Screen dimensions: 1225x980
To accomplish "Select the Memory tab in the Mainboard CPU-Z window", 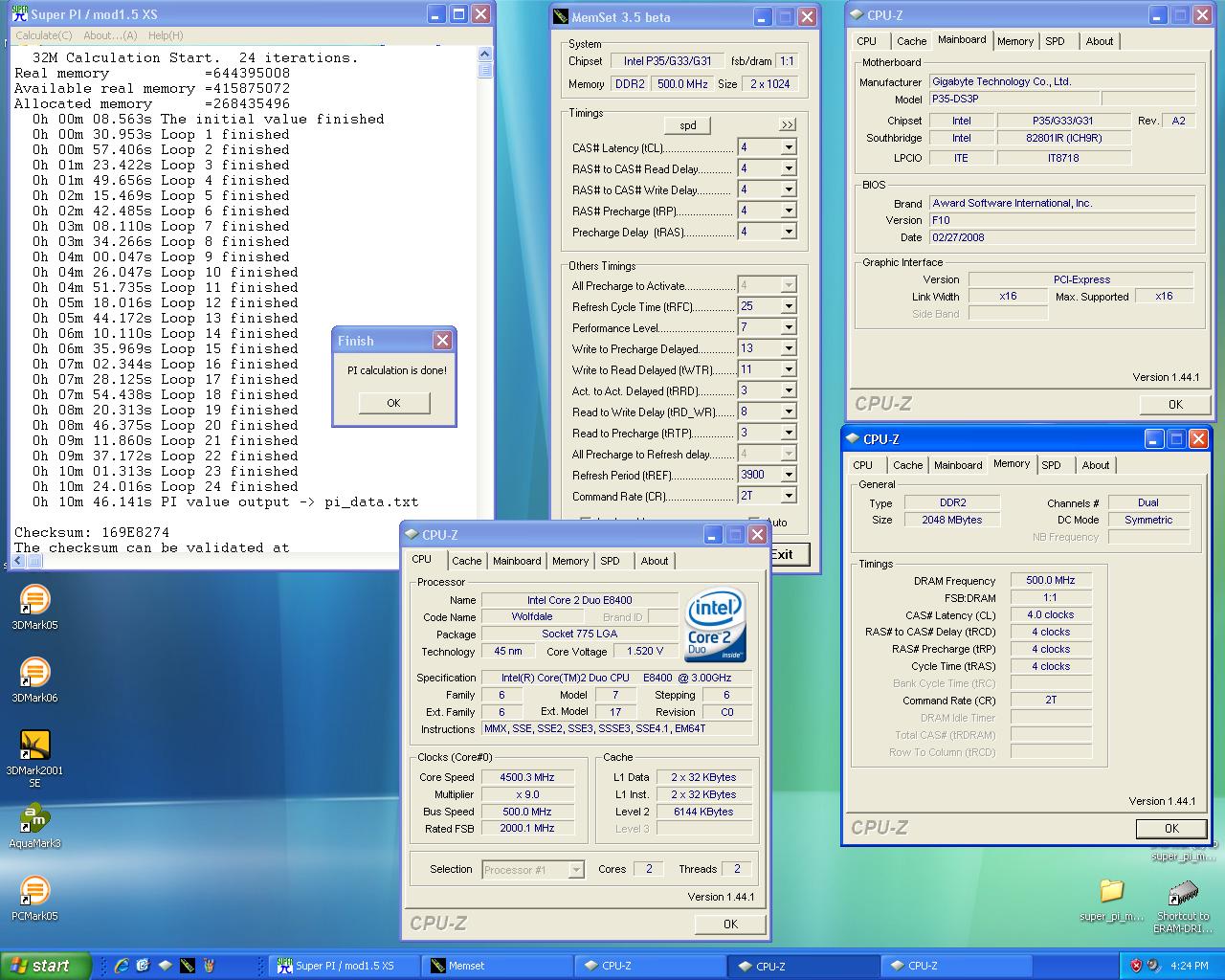I will pos(1014,41).
